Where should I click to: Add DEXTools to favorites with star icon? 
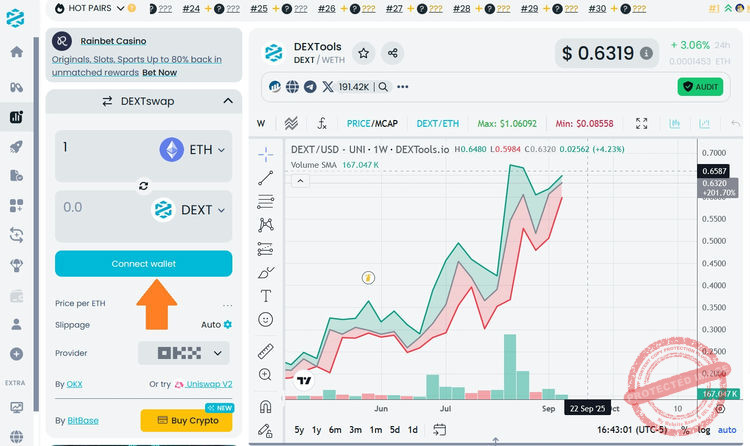tap(364, 53)
